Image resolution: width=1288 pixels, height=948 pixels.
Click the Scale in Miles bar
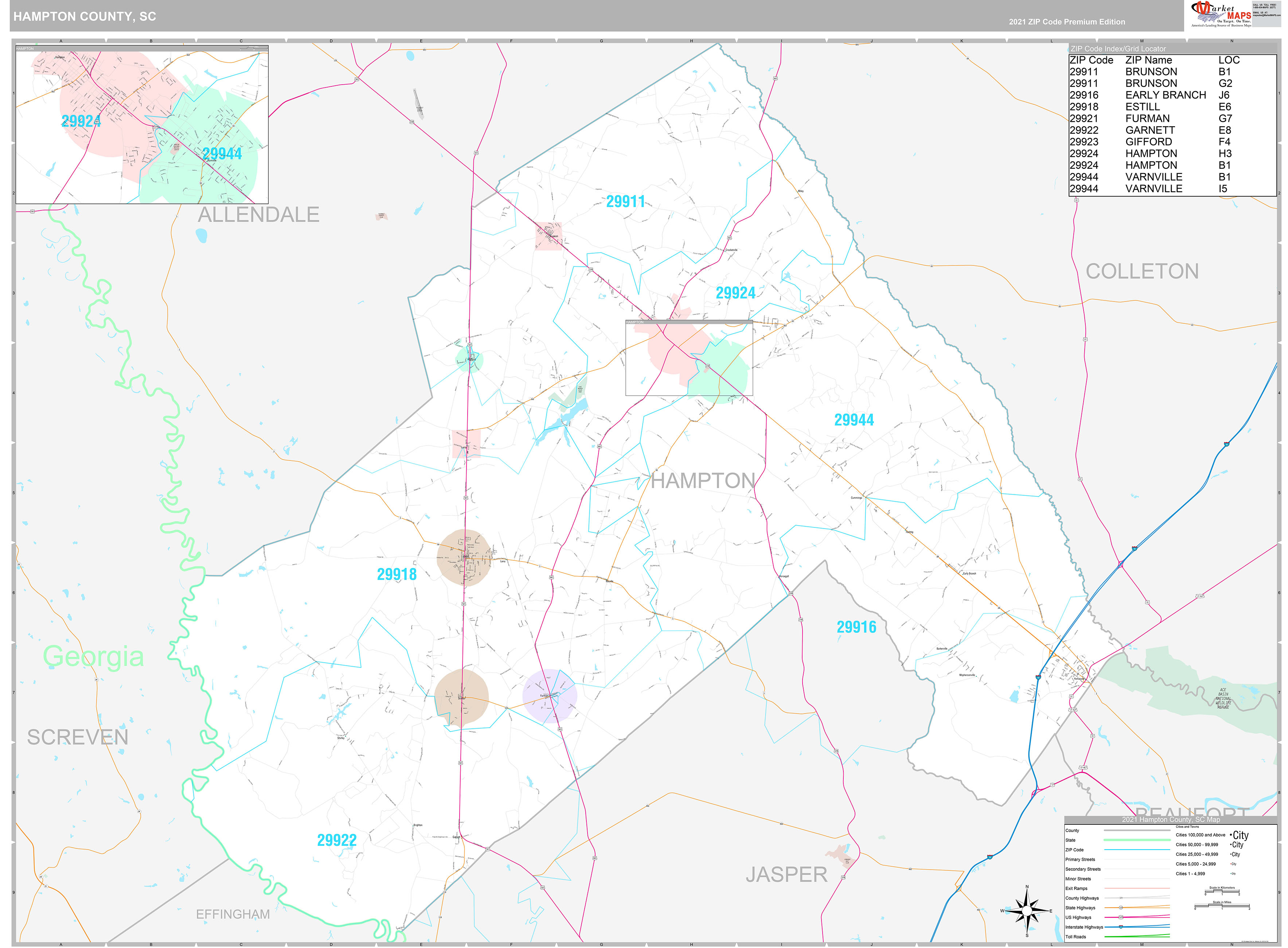1222,906
